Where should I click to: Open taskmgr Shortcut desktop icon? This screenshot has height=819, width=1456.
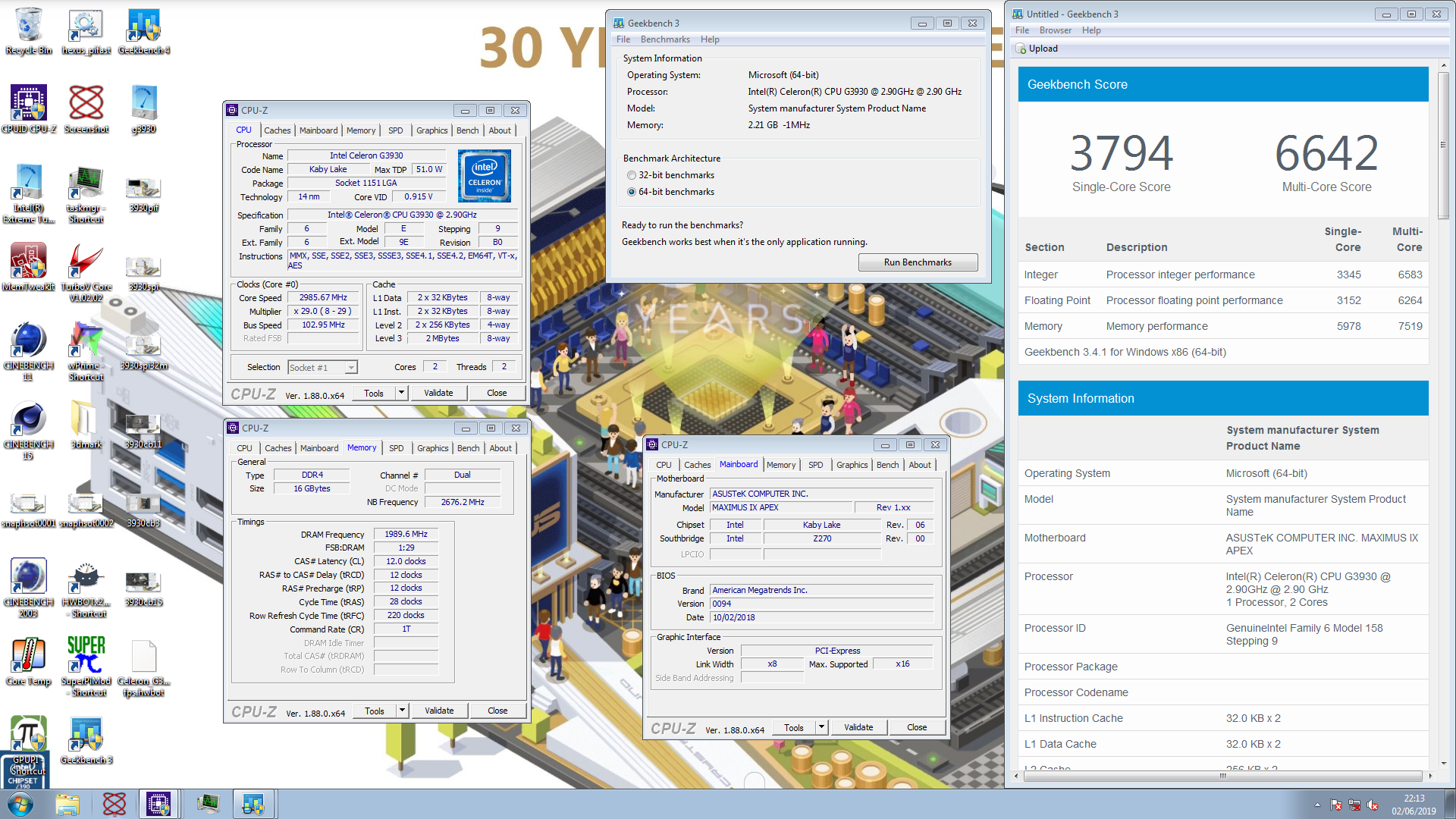click(x=86, y=193)
